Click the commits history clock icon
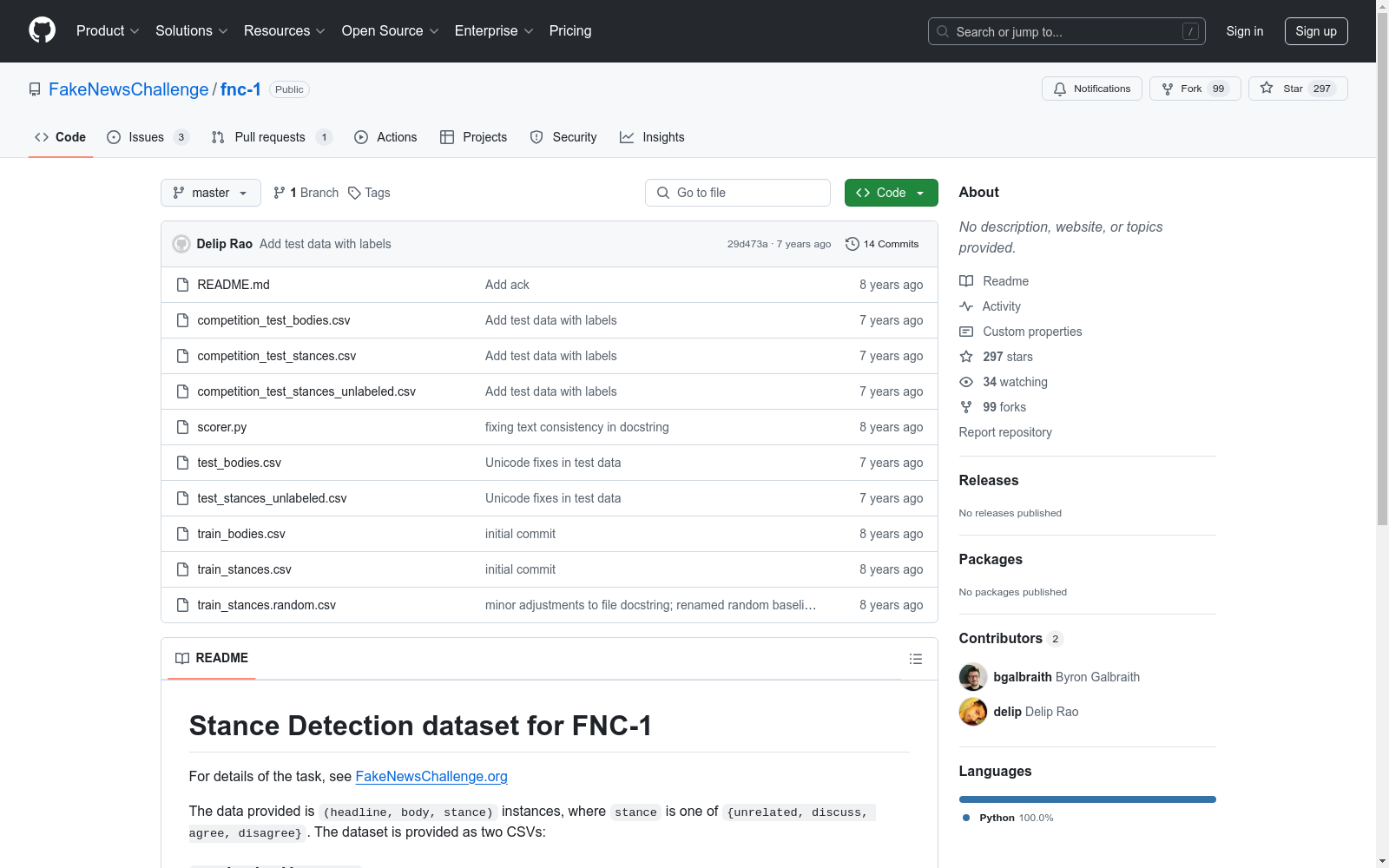This screenshot has width=1389, height=868. [852, 244]
